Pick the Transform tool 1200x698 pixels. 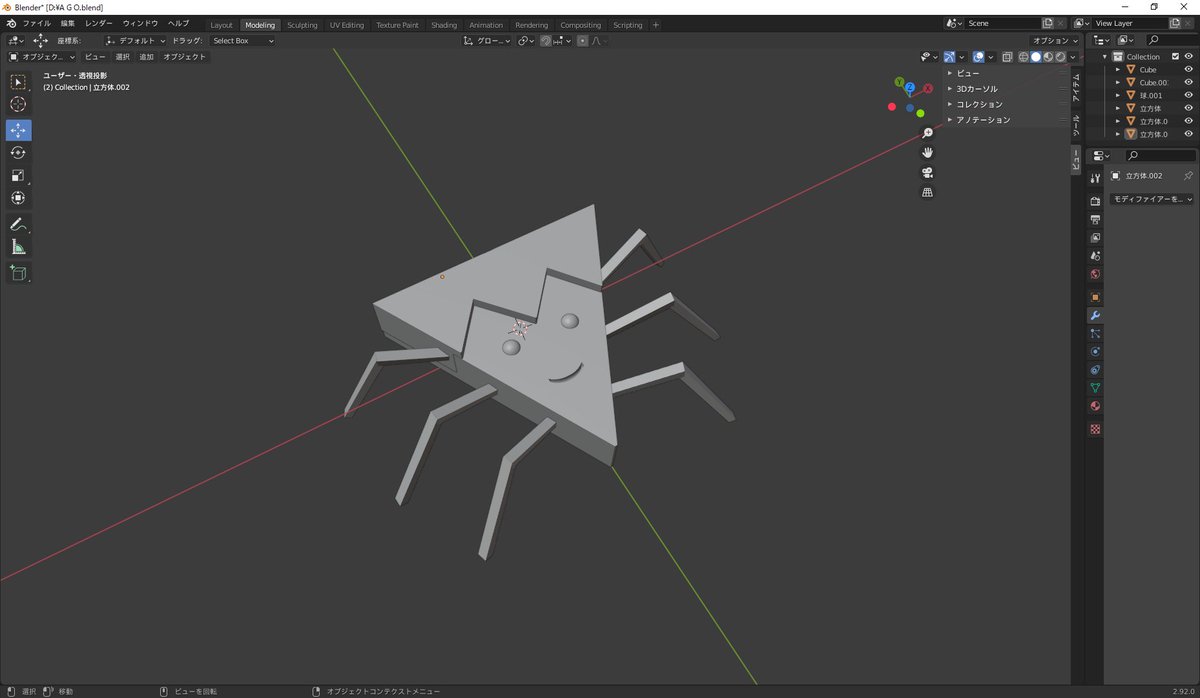click(x=18, y=198)
